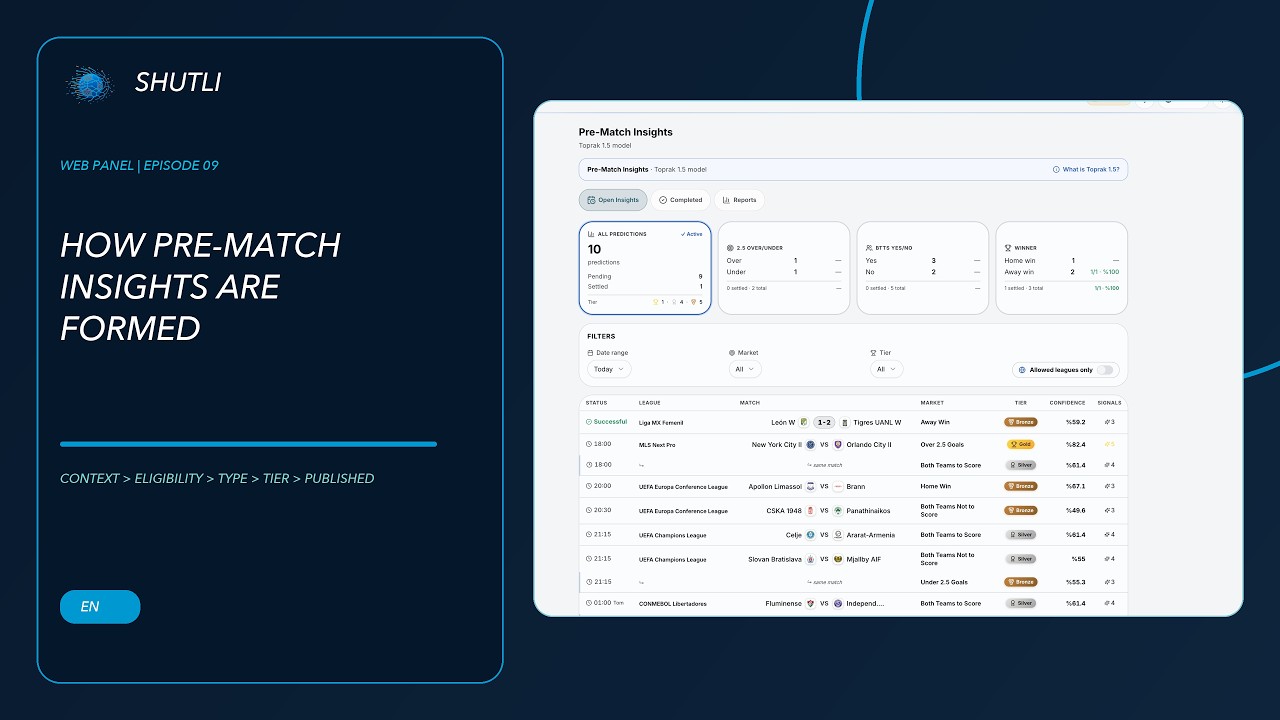Open the Market filter dropdown
Image resolution: width=1280 pixels, height=720 pixels.
tap(745, 369)
